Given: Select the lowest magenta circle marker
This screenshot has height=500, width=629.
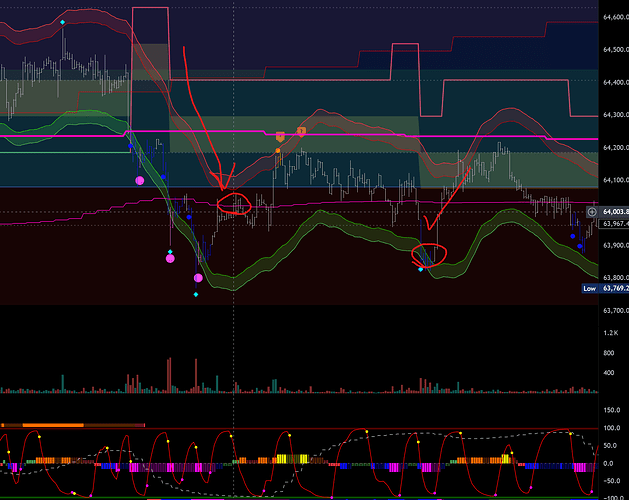Looking at the screenshot, I should (x=199, y=278).
